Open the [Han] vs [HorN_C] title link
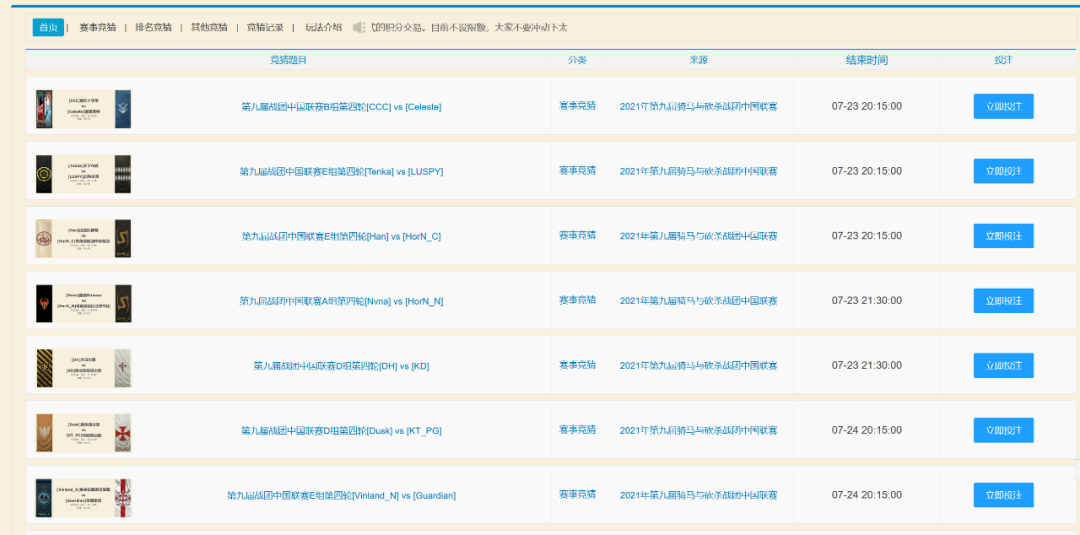Screen dimensions: 1080x535 341,236
